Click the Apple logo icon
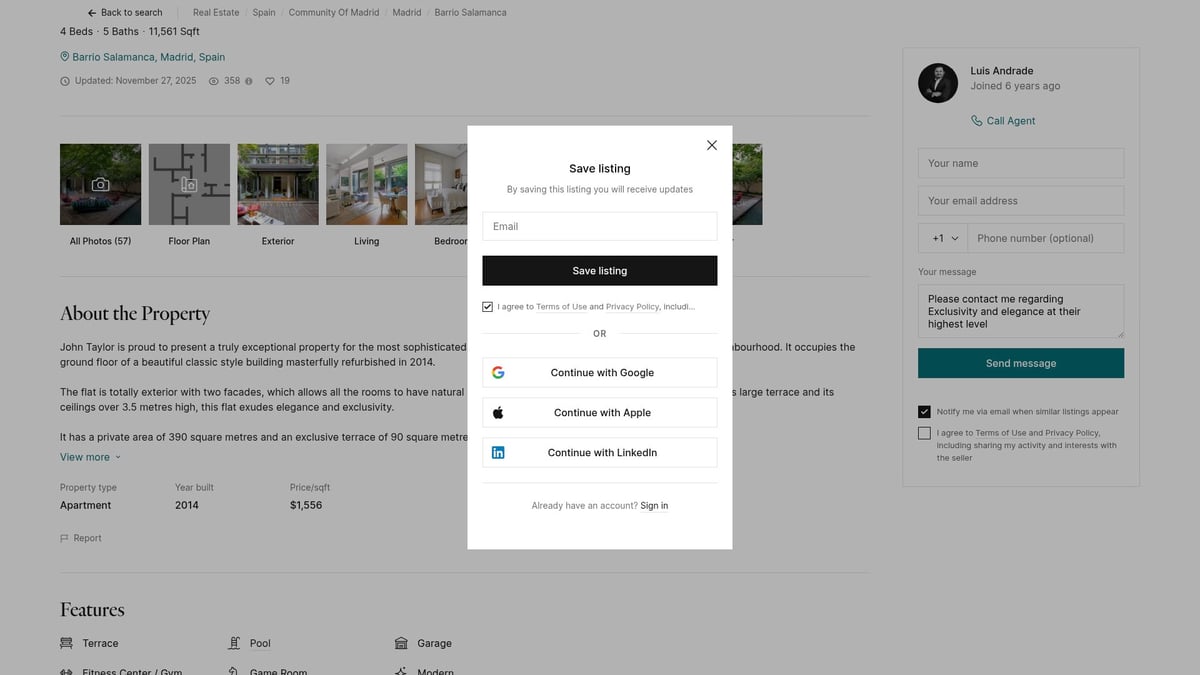The height and width of the screenshot is (675, 1200). click(x=498, y=413)
